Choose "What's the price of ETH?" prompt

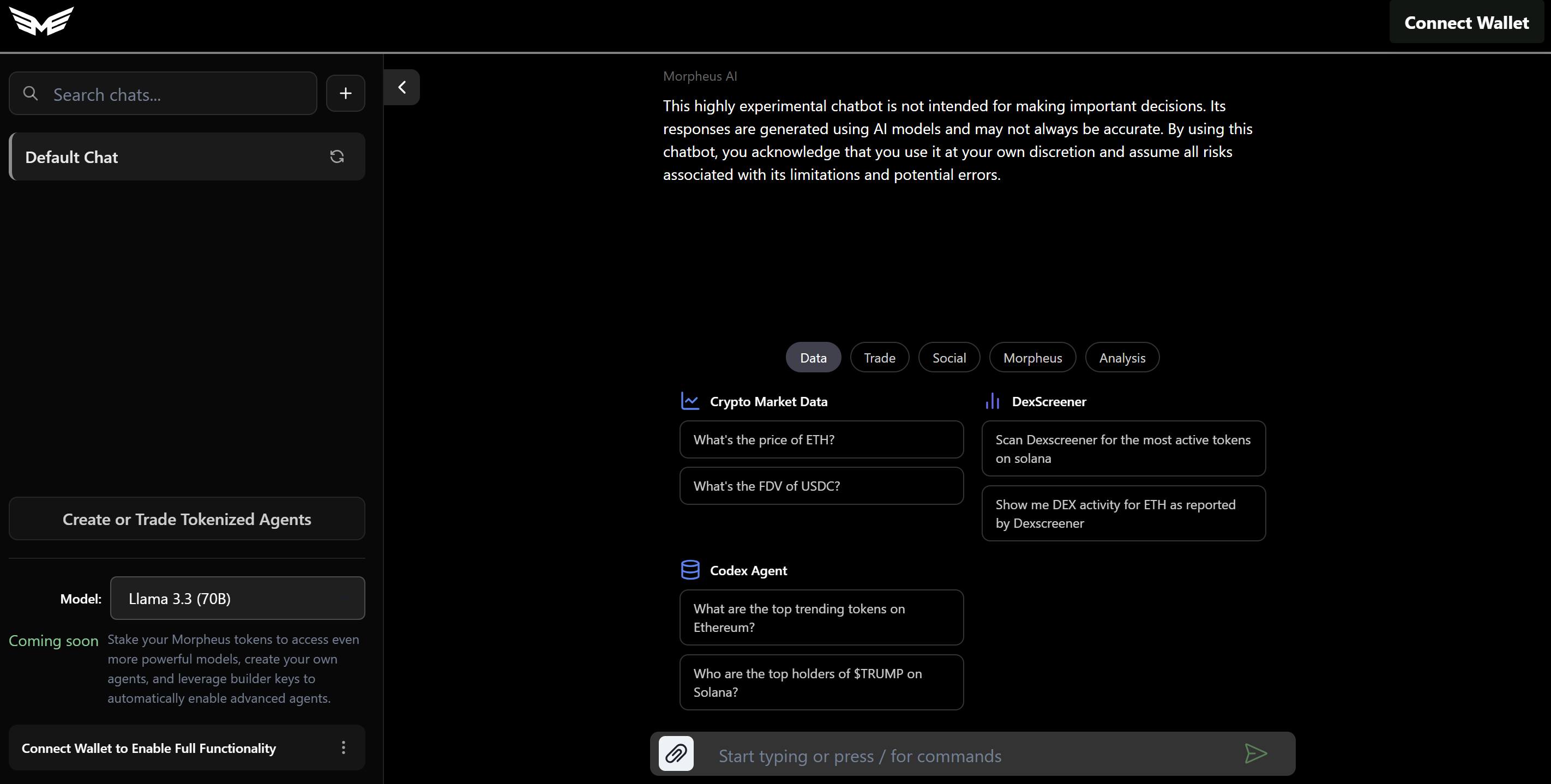[x=821, y=439]
